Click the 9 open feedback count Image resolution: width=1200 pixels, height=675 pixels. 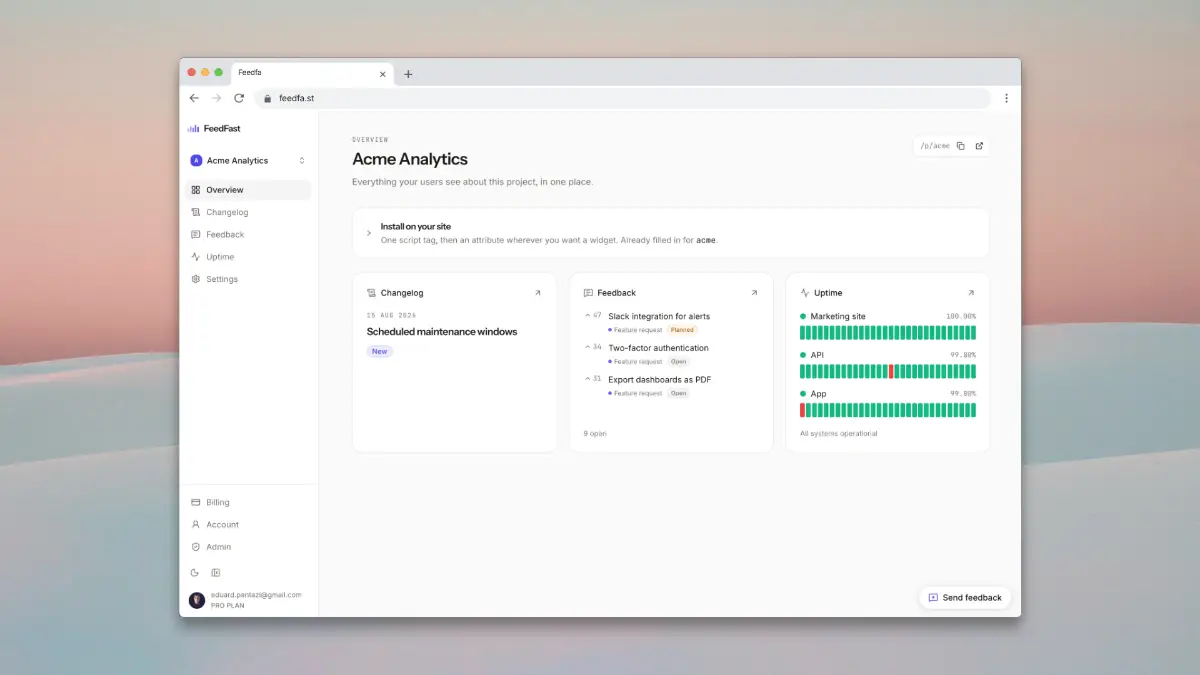pyautogui.click(x=595, y=434)
